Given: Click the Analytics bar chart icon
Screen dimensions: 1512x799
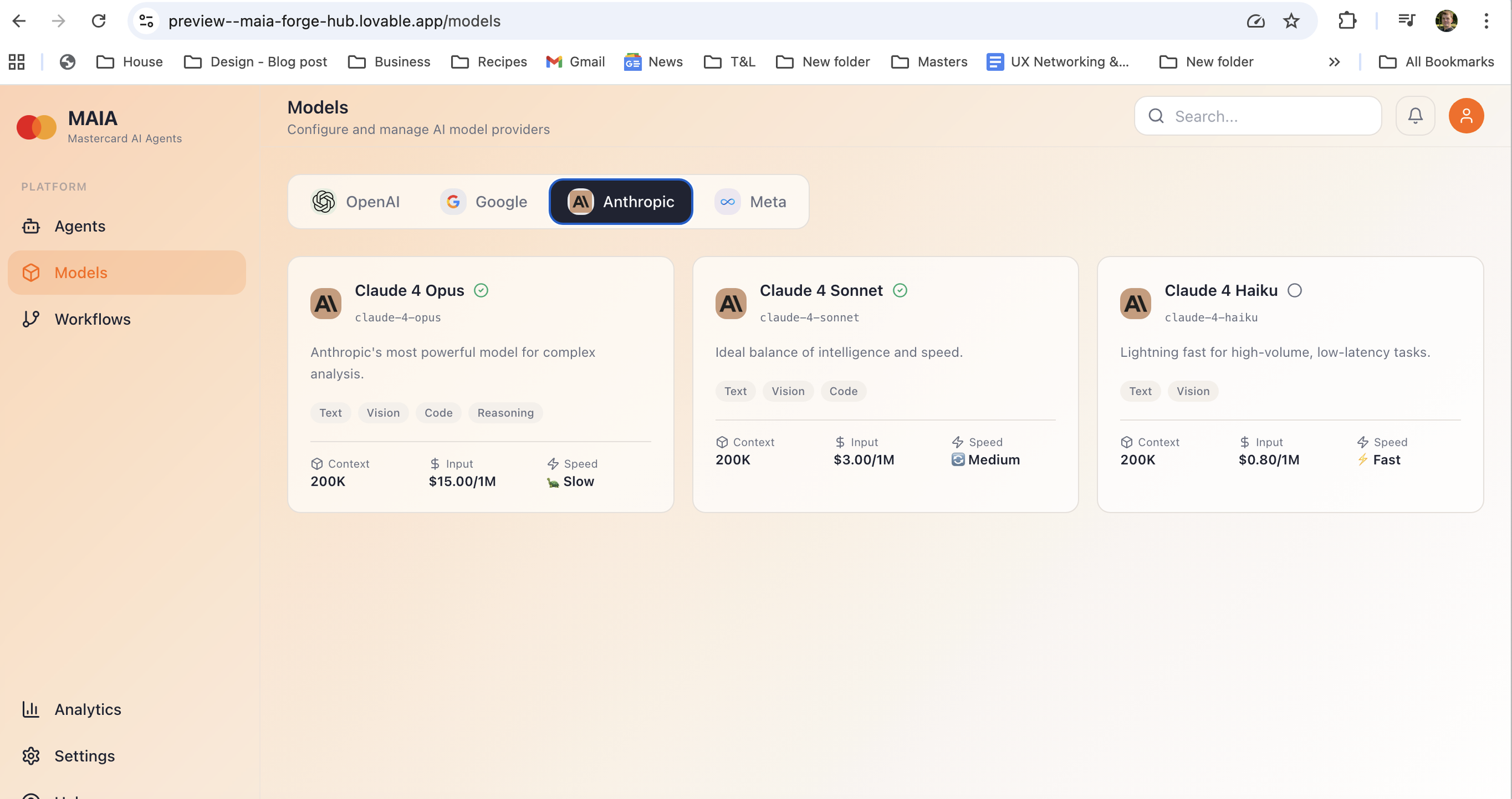Looking at the screenshot, I should [31, 709].
